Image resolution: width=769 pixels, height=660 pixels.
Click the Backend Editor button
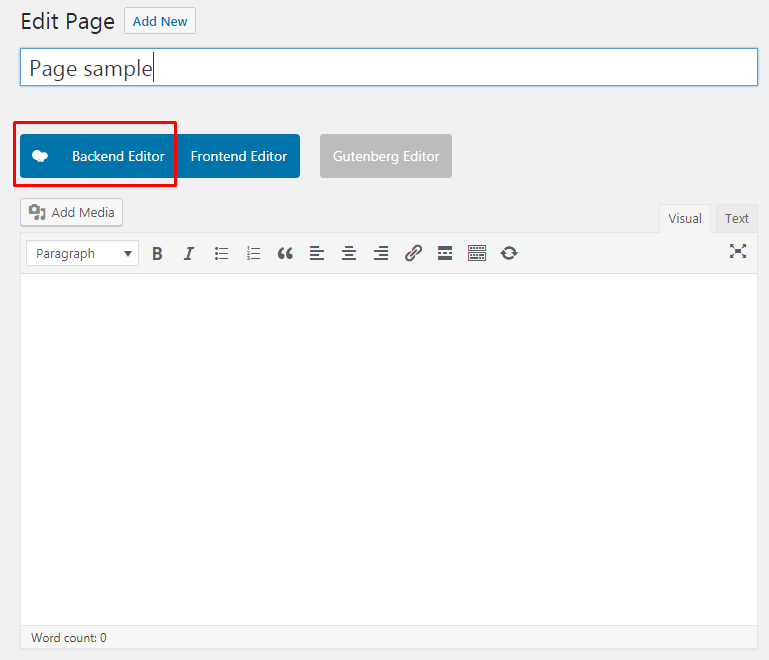click(99, 156)
